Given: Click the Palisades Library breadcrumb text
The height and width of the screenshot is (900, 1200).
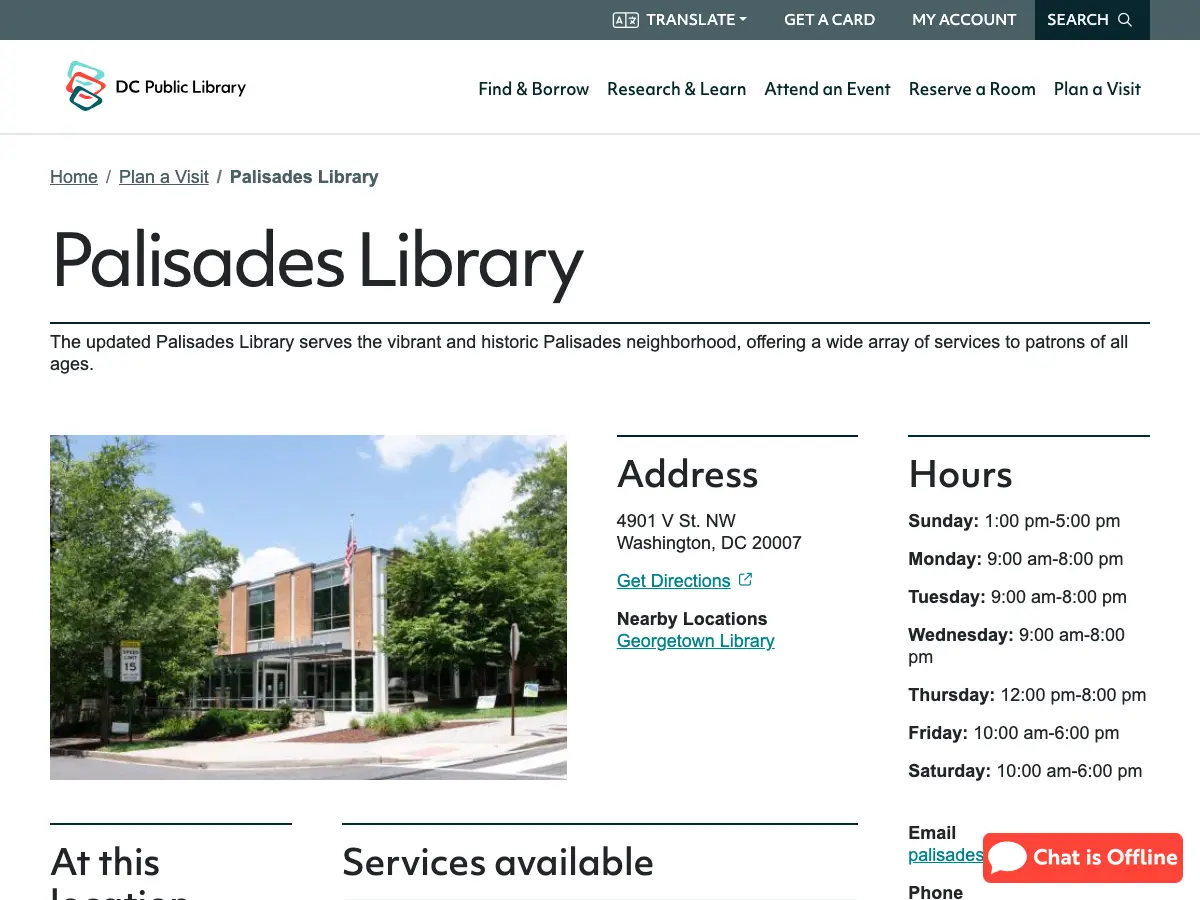Looking at the screenshot, I should point(304,177).
